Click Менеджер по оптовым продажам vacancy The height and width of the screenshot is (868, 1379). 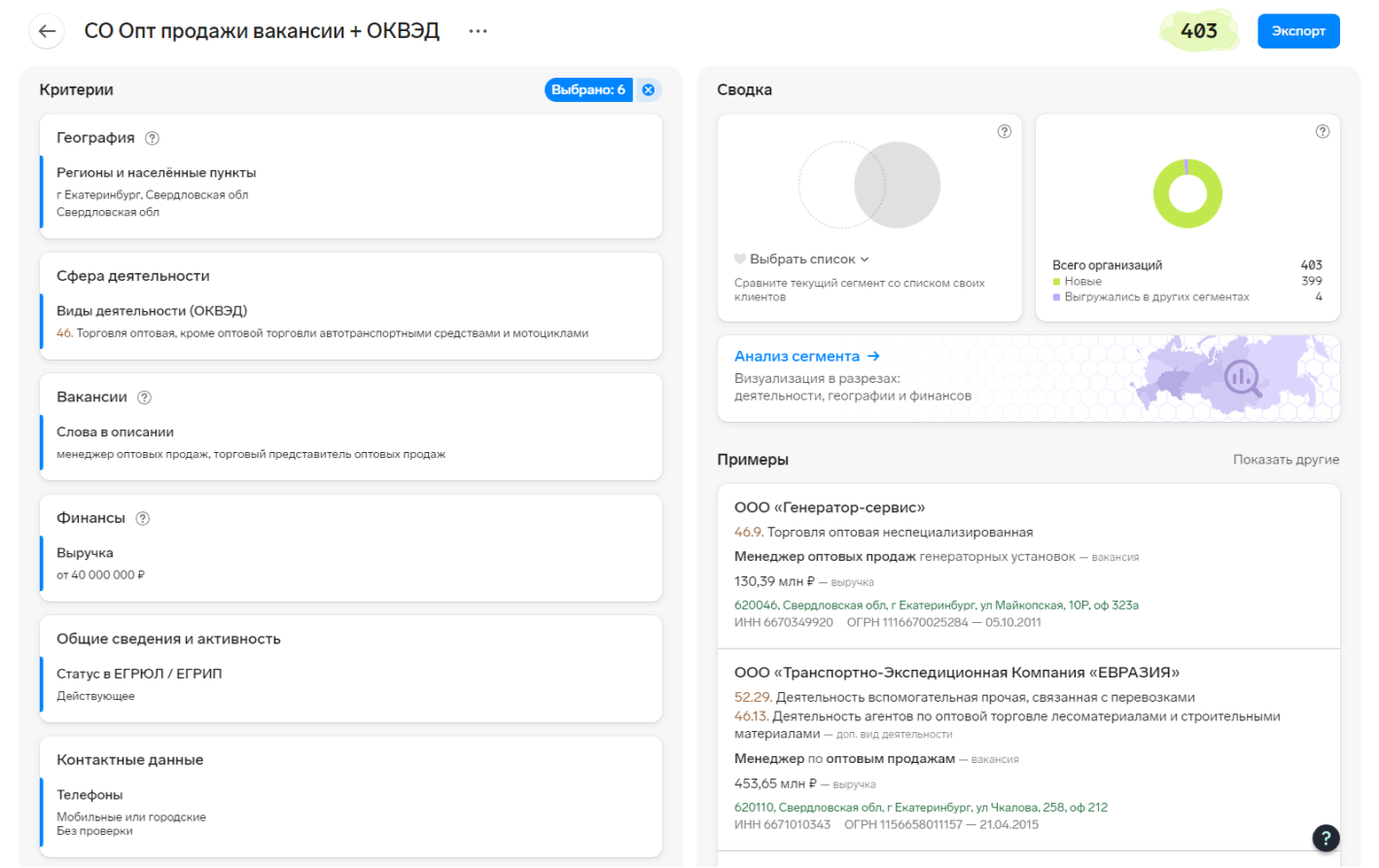[844, 759]
